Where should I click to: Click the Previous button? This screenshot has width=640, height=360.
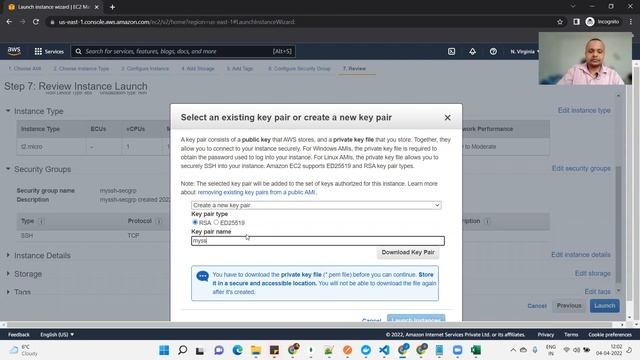pyautogui.click(x=569, y=306)
